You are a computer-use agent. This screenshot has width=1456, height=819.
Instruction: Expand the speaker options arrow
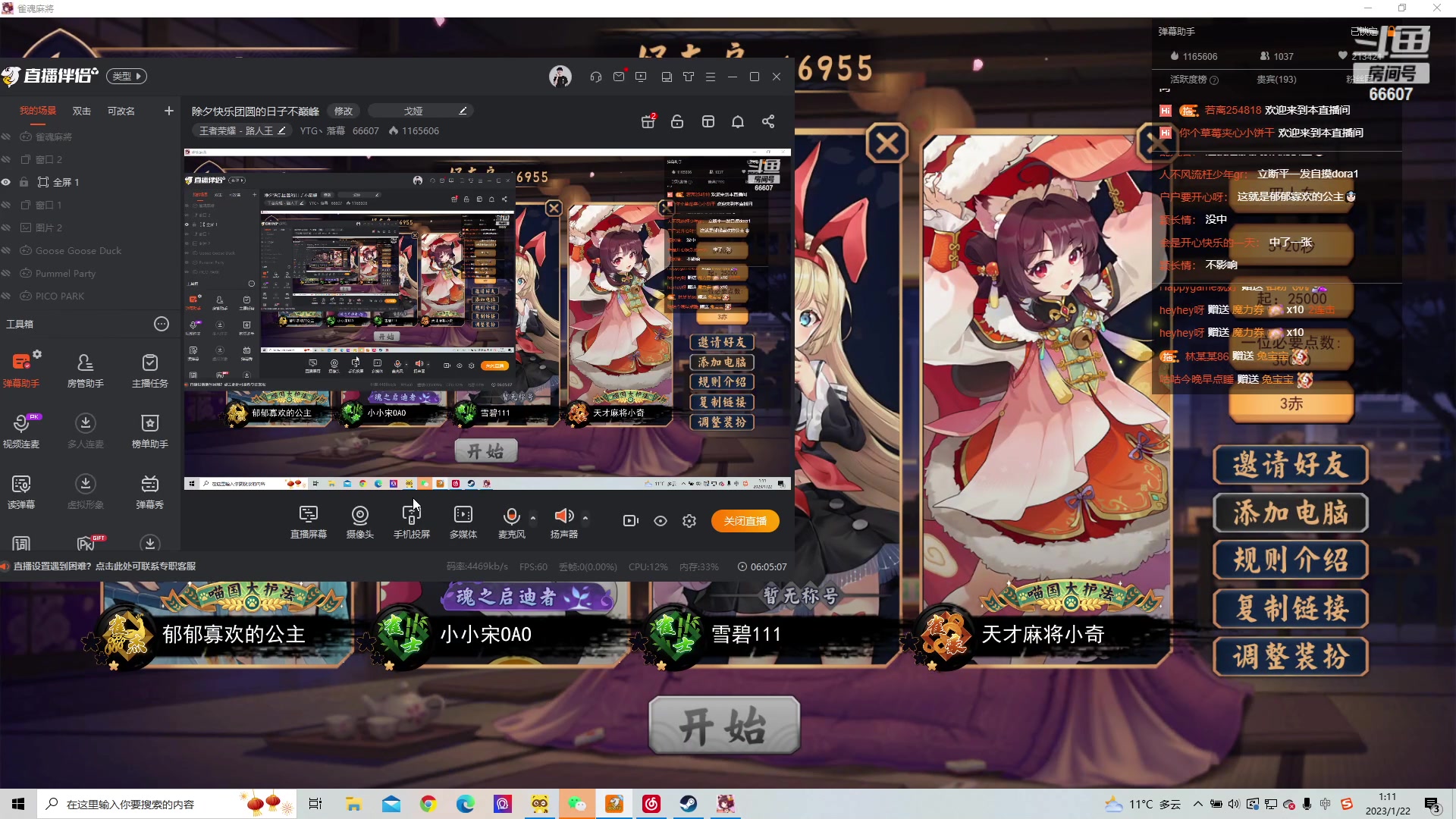click(x=585, y=518)
